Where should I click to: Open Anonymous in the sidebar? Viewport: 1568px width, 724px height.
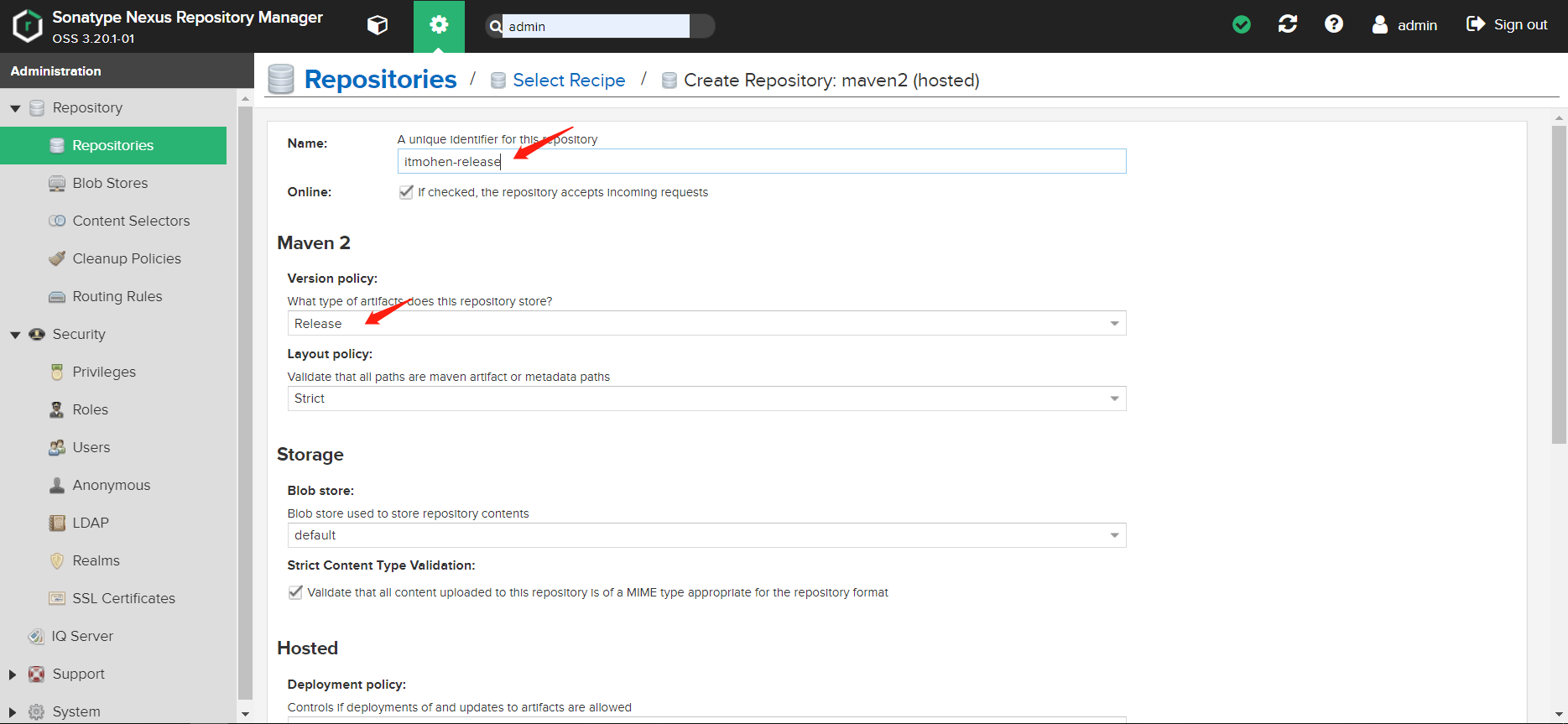pos(113,486)
